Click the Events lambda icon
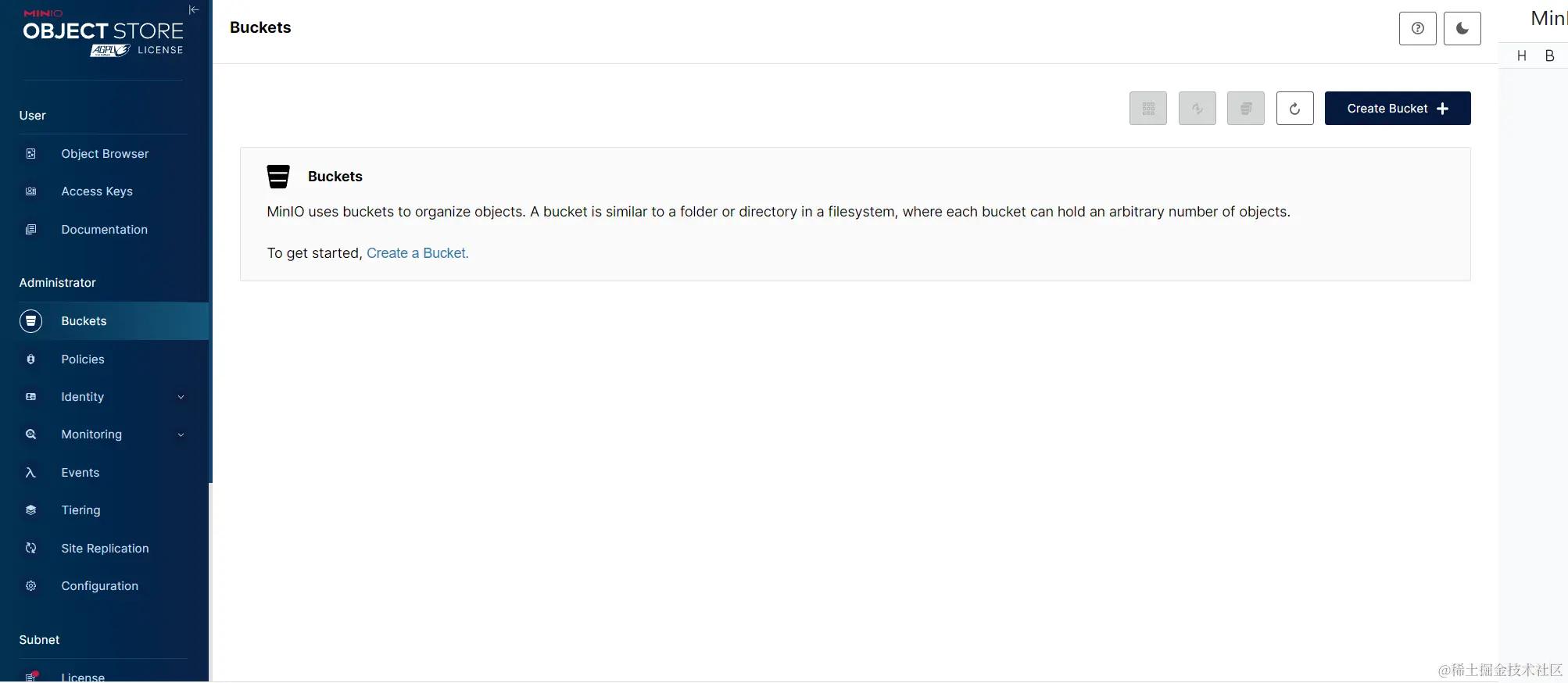 click(31, 473)
